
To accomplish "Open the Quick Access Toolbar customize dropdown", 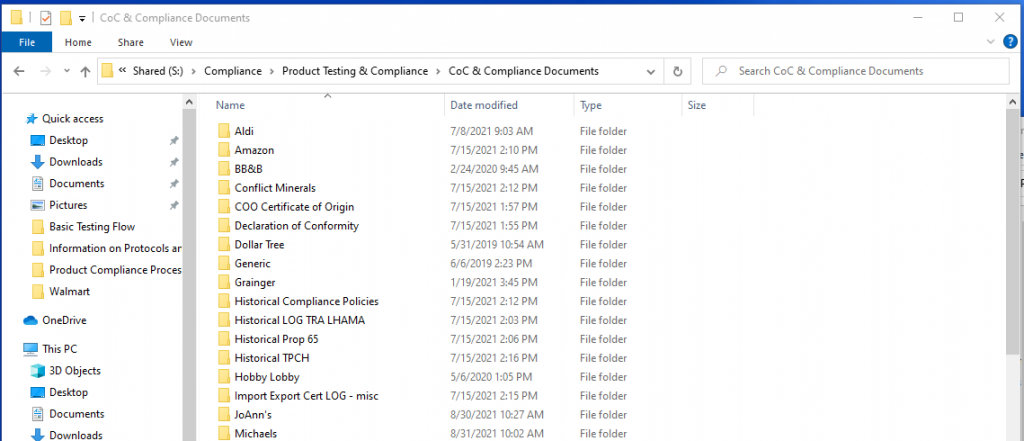I will coord(82,18).
